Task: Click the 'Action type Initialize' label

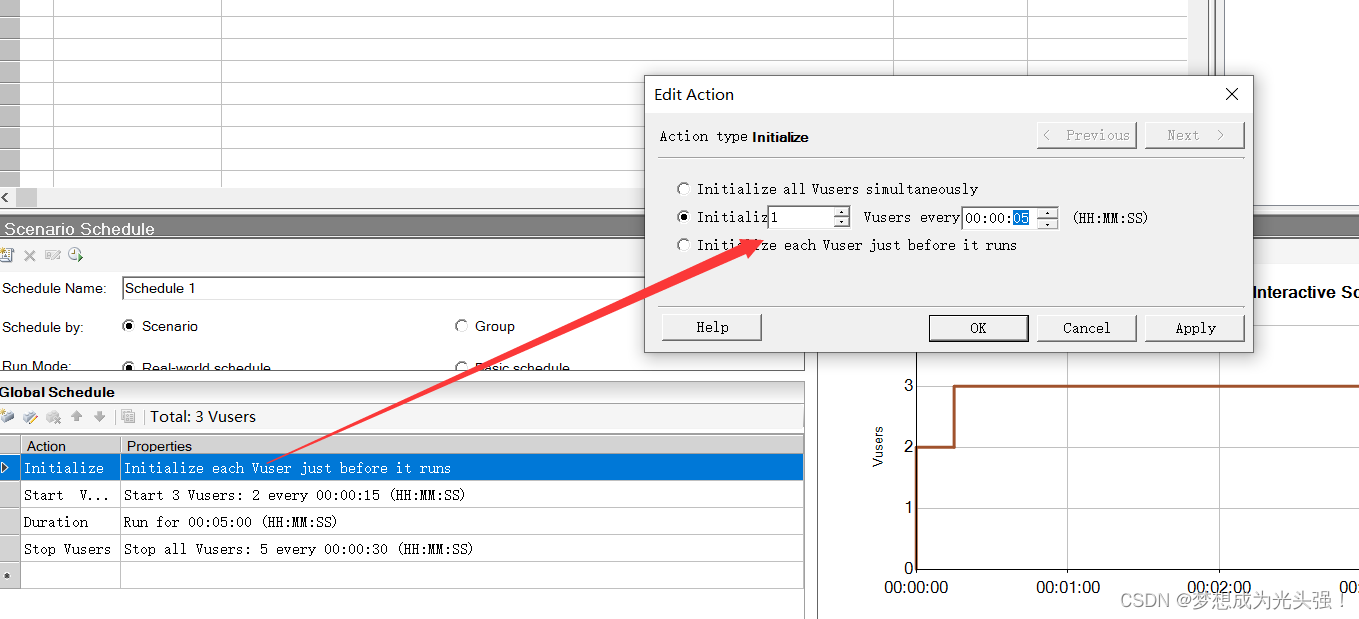Action: click(734, 136)
